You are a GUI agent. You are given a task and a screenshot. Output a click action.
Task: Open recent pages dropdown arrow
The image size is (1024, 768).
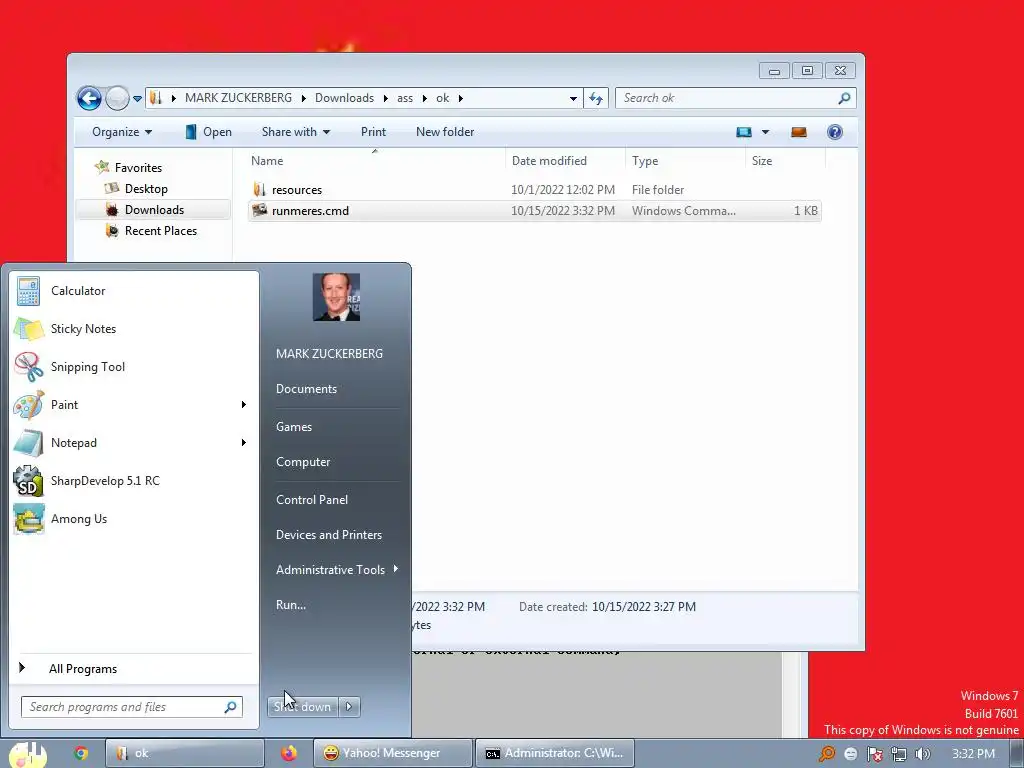137,99
